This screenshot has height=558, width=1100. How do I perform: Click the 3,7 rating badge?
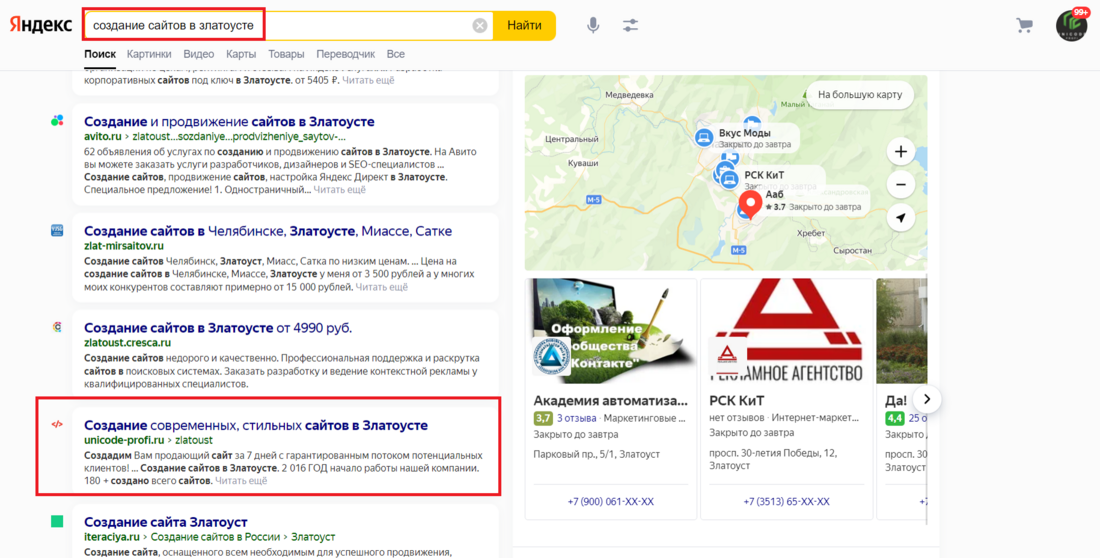(x=543, y=418)
